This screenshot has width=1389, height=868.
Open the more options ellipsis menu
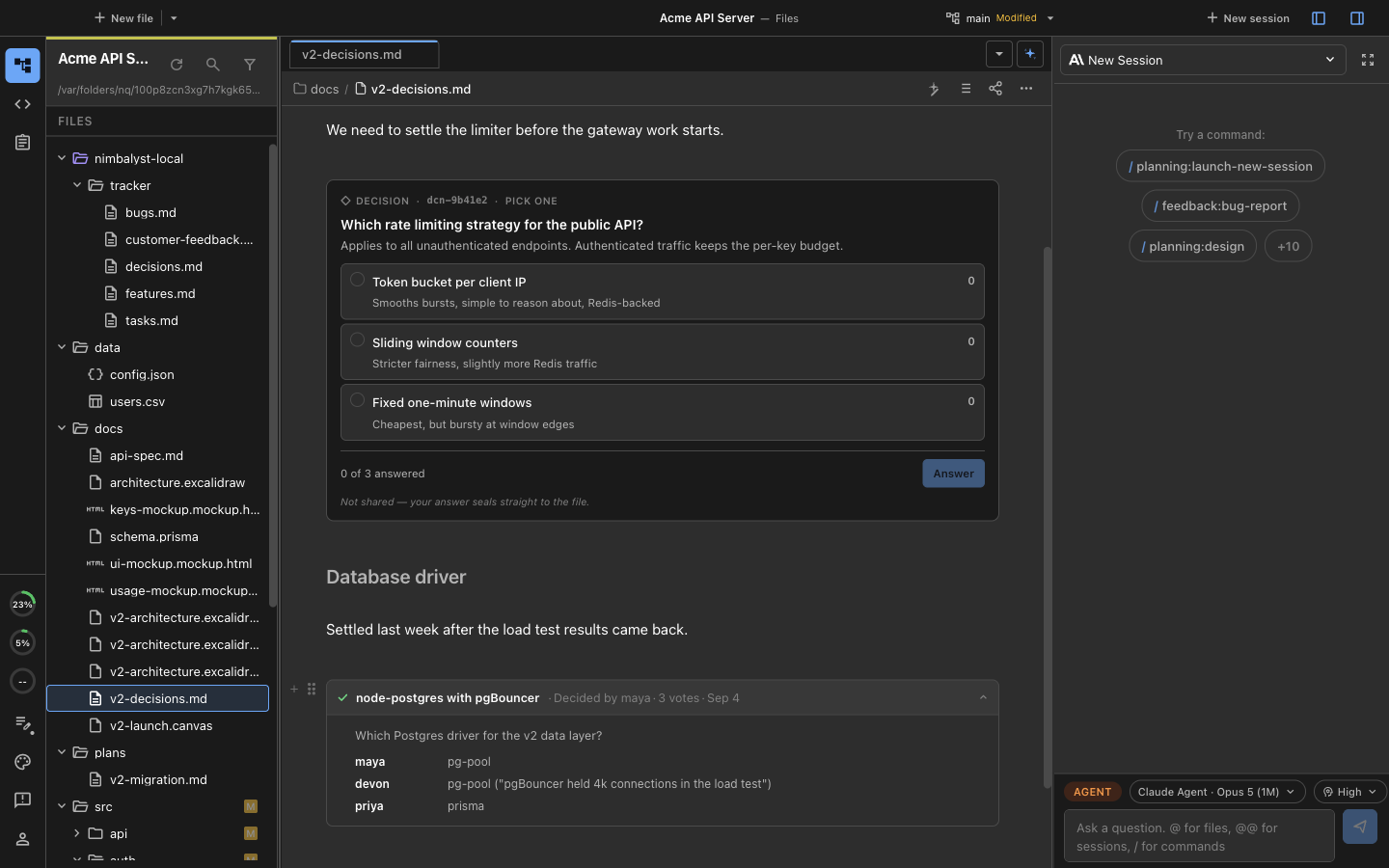[1026, 89]
